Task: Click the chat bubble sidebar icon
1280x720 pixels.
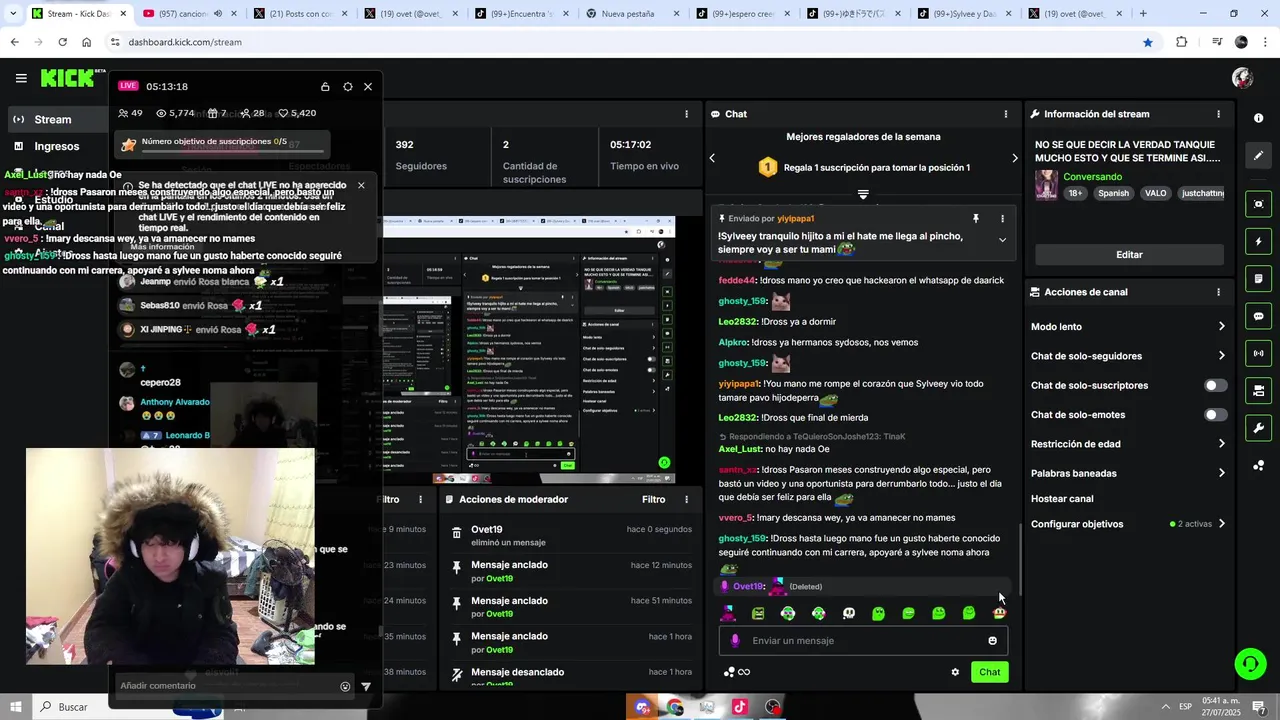Action: [1258, 316]
